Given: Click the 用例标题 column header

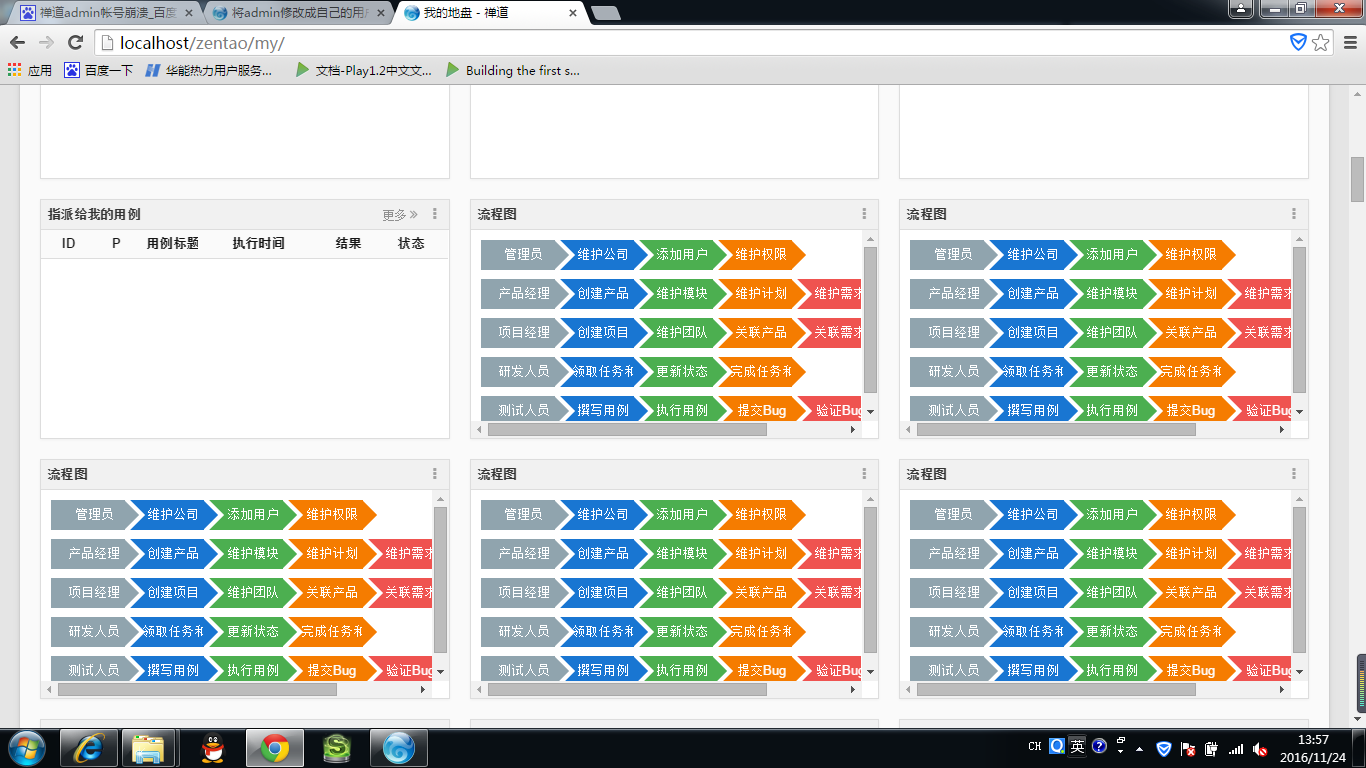Looking at the screenshot, I should click(172, 243).
